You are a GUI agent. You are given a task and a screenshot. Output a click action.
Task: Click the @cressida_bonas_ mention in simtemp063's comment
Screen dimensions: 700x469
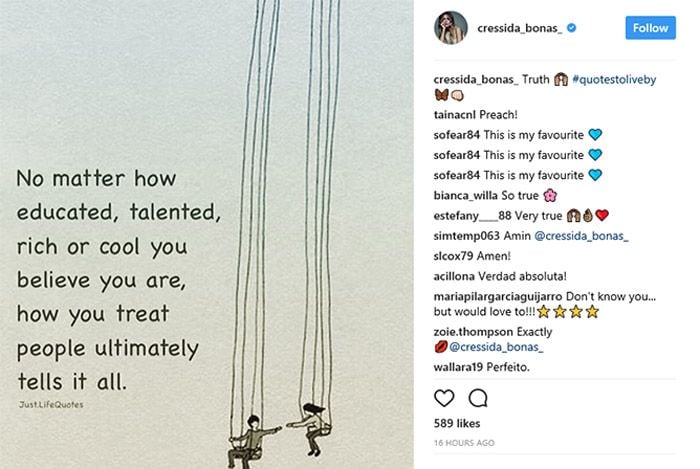point(581,236)
